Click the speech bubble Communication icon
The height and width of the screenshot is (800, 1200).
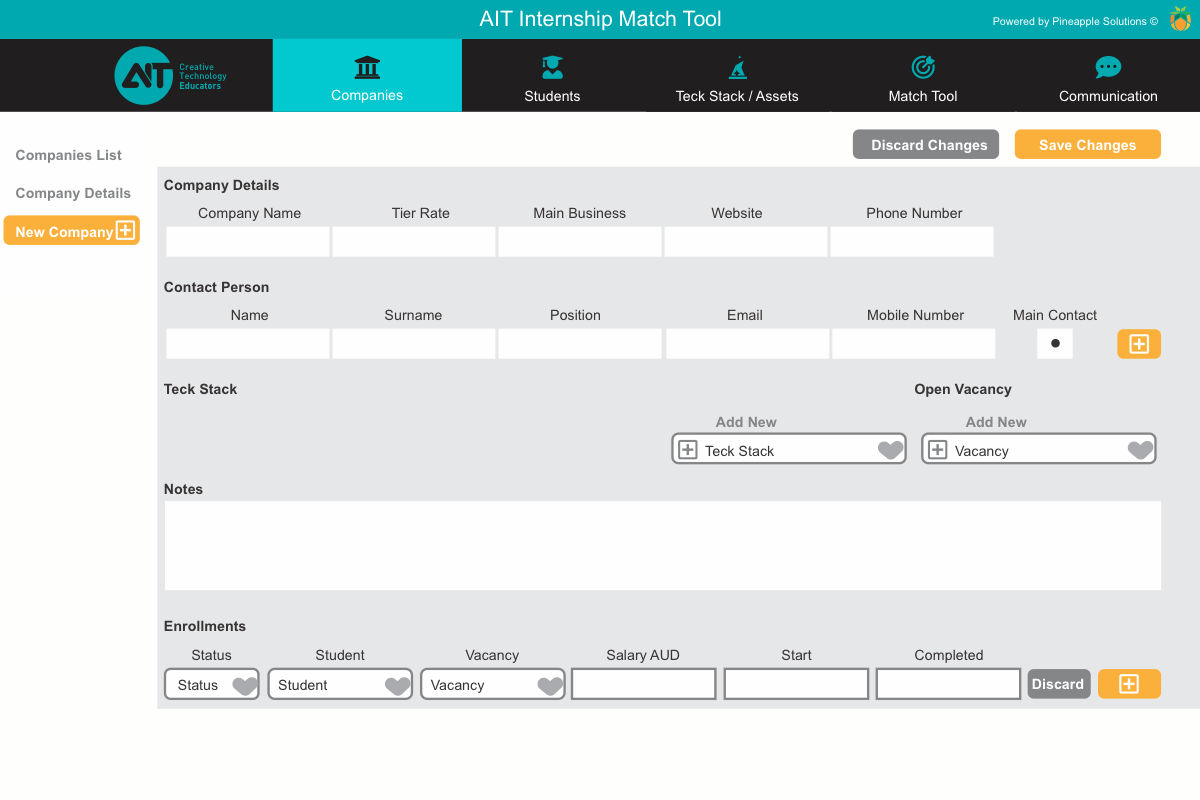pyautogui.click(x=1108, y=68)
